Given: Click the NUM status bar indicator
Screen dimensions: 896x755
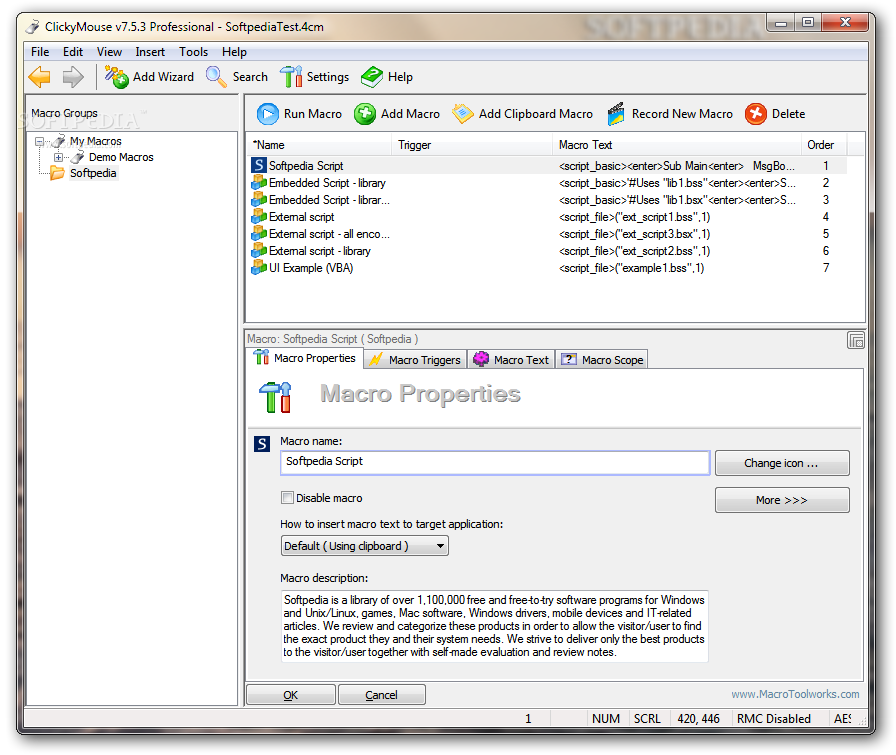Looking at the screenshot, I should tap(606, 718).
